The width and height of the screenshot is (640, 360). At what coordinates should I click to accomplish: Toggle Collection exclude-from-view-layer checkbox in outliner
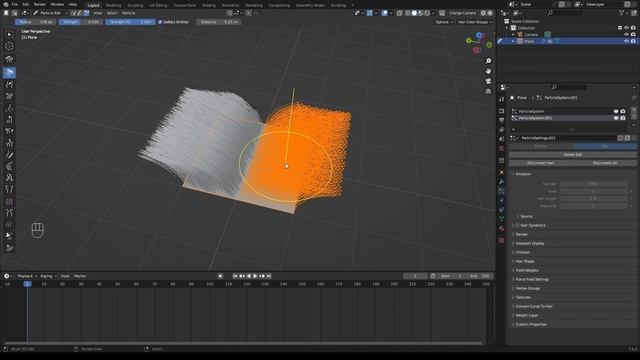620,28
